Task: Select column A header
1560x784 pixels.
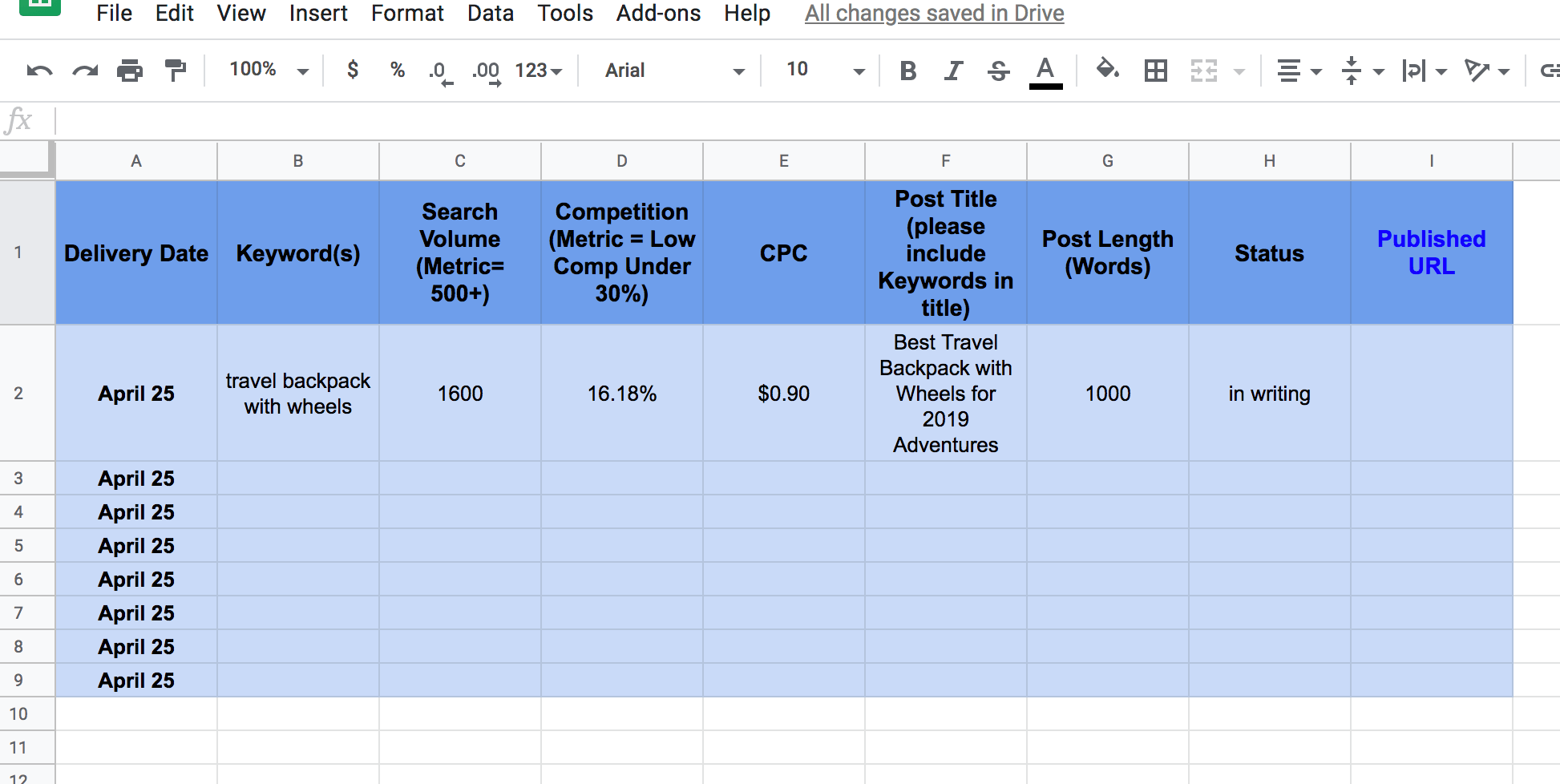Action: [x=136, y=161]
